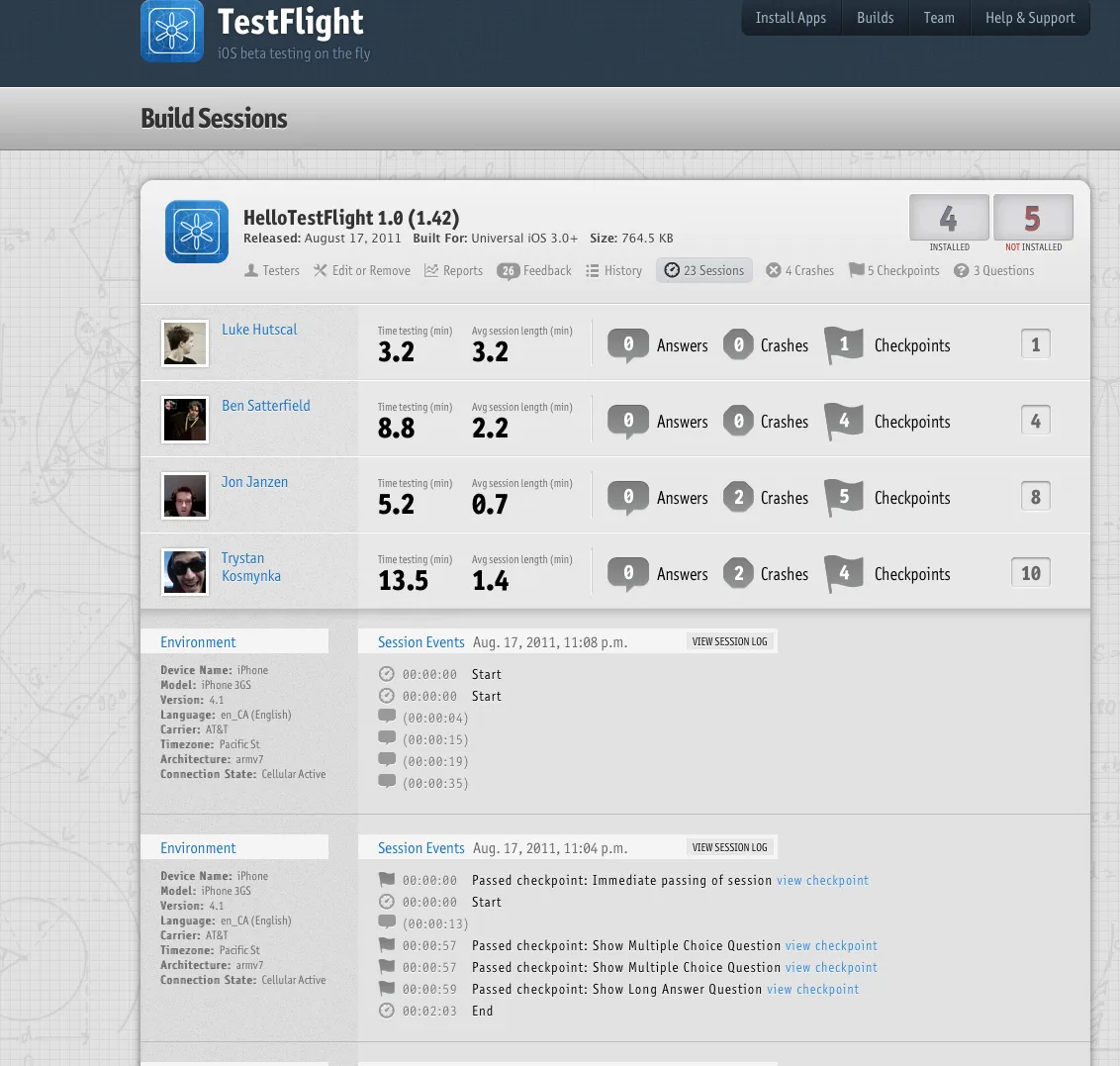Open the Builds navigation menu
The width and height of the screenshot is (1120, 1066).
pos(875,18)
